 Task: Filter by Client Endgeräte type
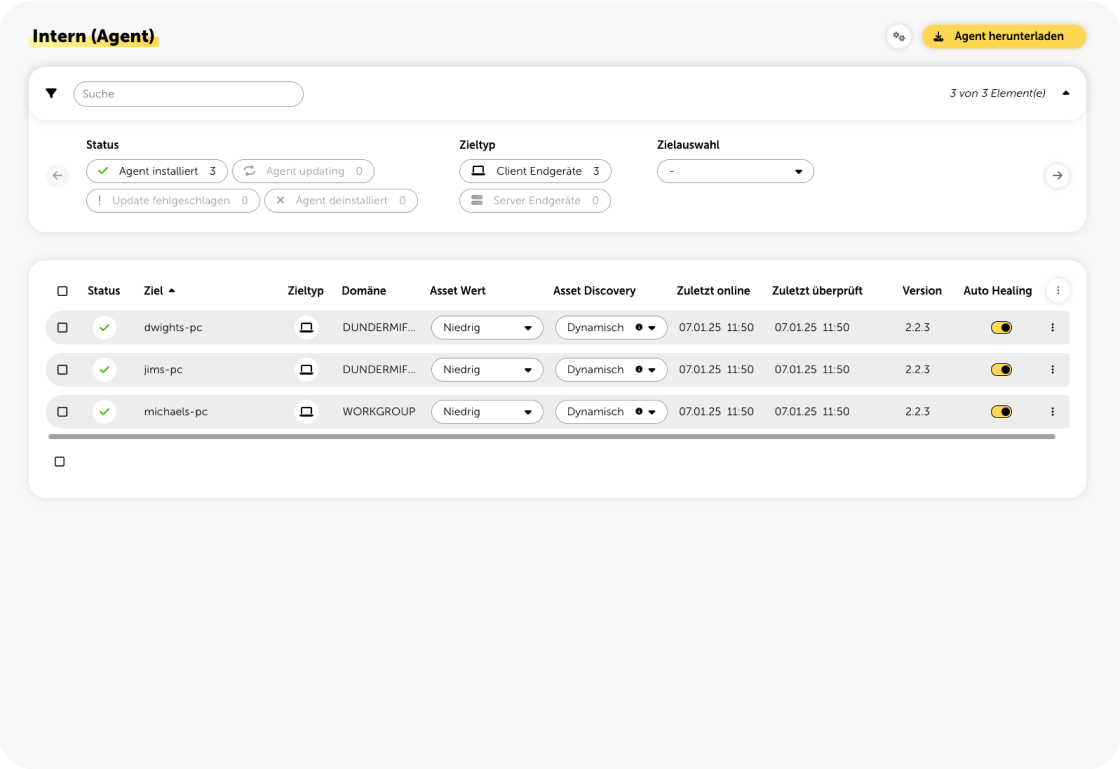535,171
